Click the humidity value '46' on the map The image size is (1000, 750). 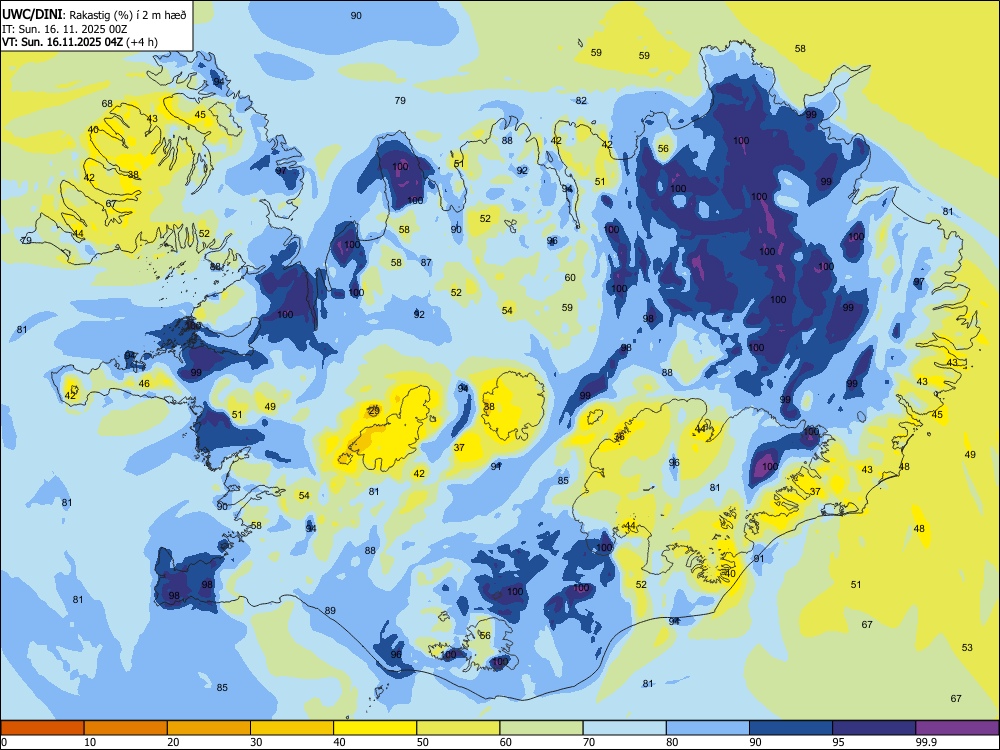[x=144, y=383]
